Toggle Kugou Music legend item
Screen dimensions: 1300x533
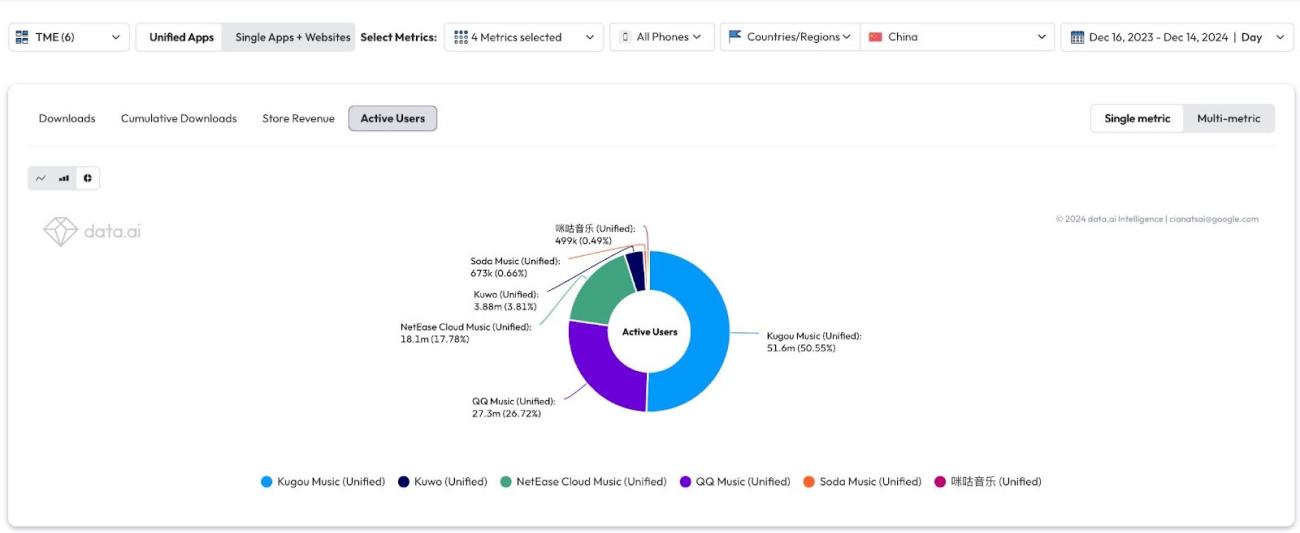[x=323, y=482]
